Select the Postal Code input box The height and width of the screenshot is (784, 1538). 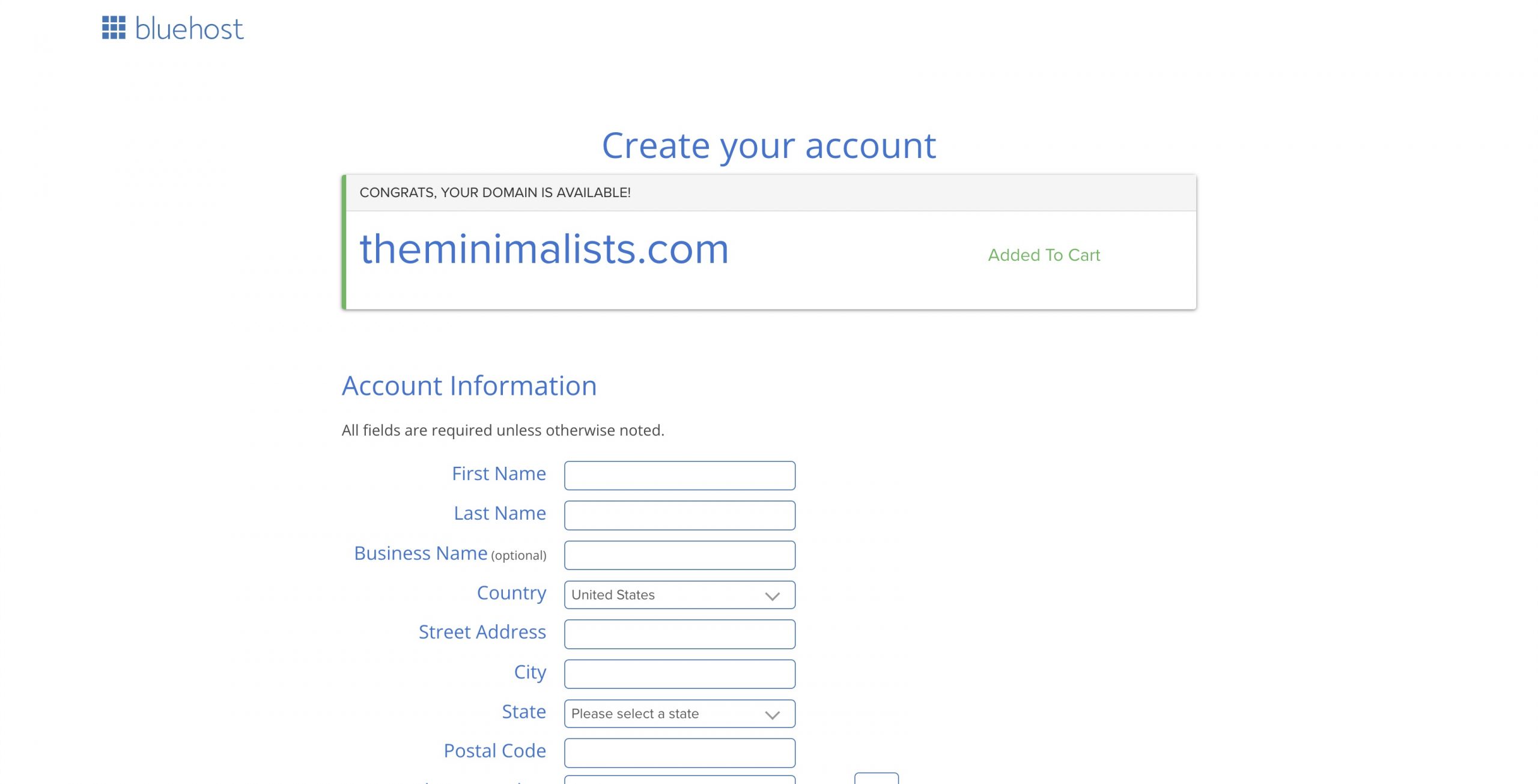679,753
